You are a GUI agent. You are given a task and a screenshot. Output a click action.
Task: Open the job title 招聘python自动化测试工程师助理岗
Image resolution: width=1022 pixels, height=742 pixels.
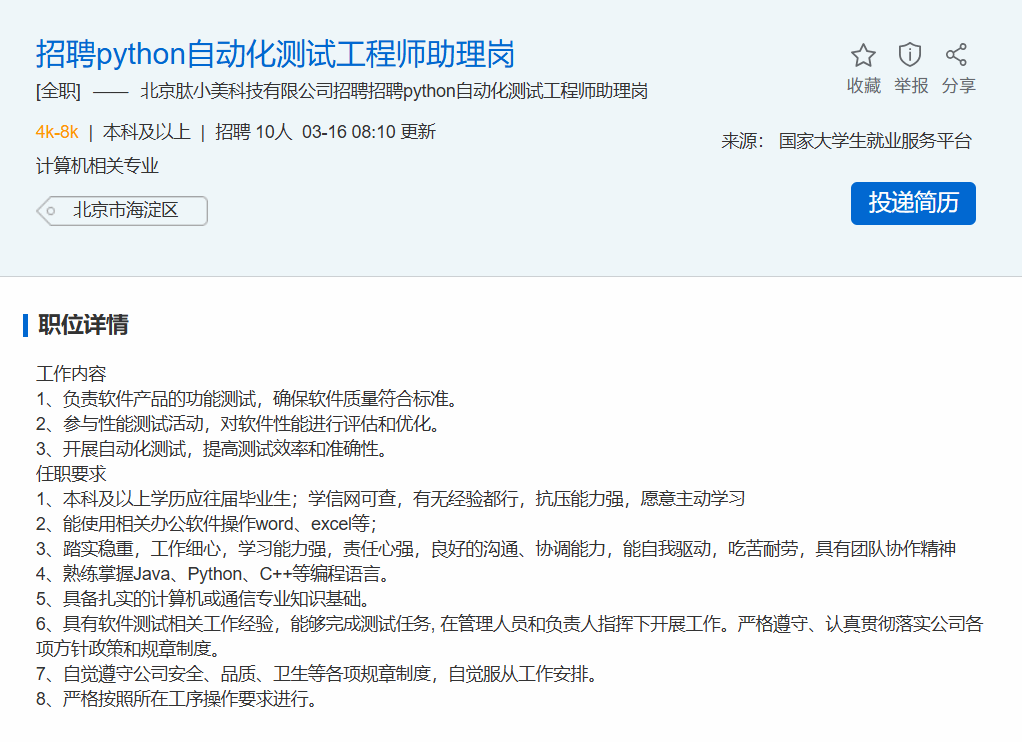[275, 54]
